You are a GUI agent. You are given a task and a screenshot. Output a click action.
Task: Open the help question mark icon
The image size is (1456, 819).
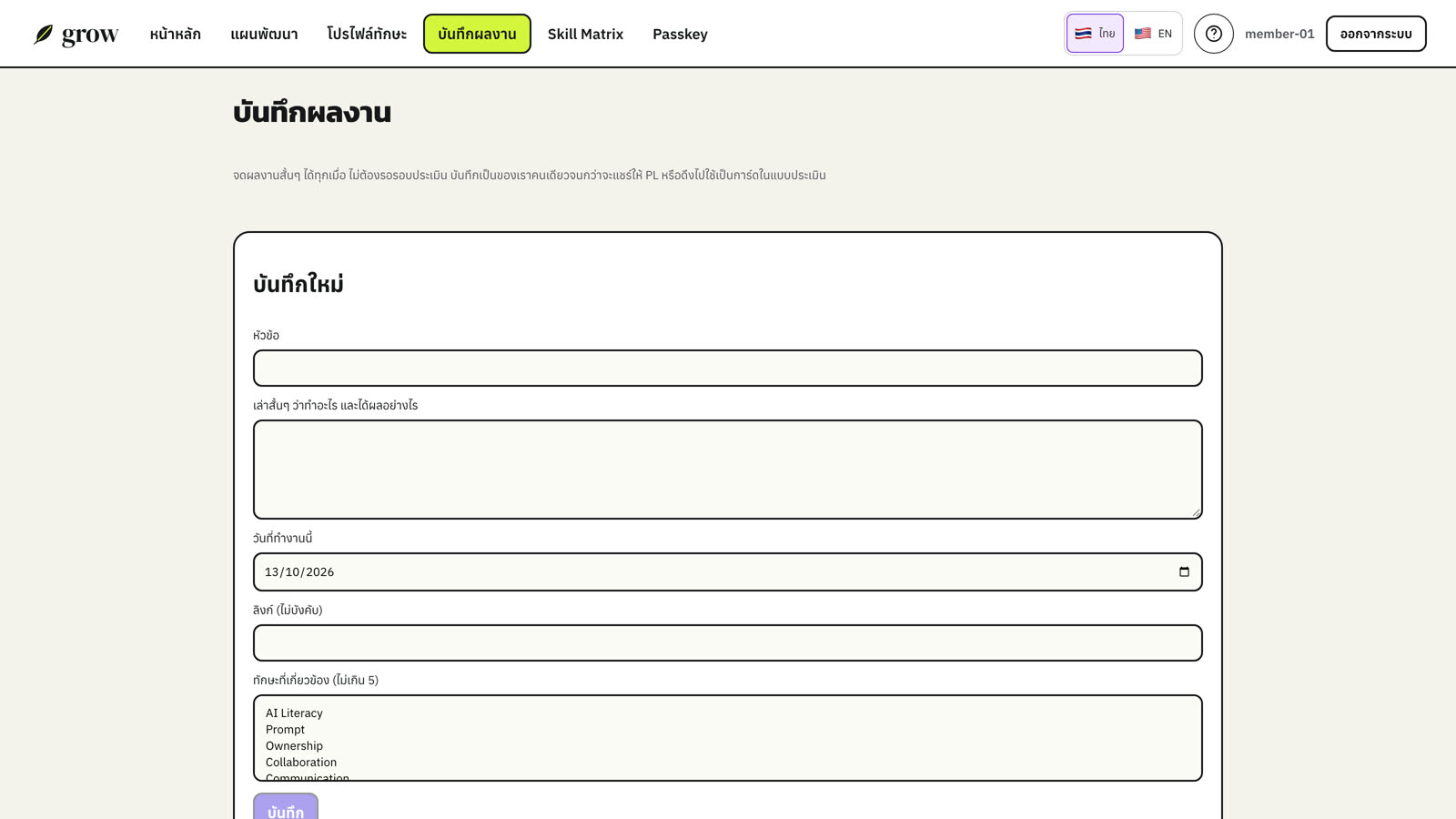(x=1213, y=34)
